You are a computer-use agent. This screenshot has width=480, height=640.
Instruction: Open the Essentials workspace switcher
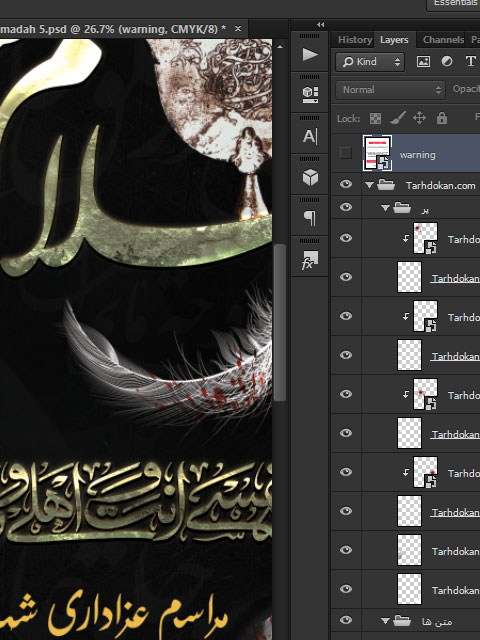pyautogui.click(x=453, y=4)
